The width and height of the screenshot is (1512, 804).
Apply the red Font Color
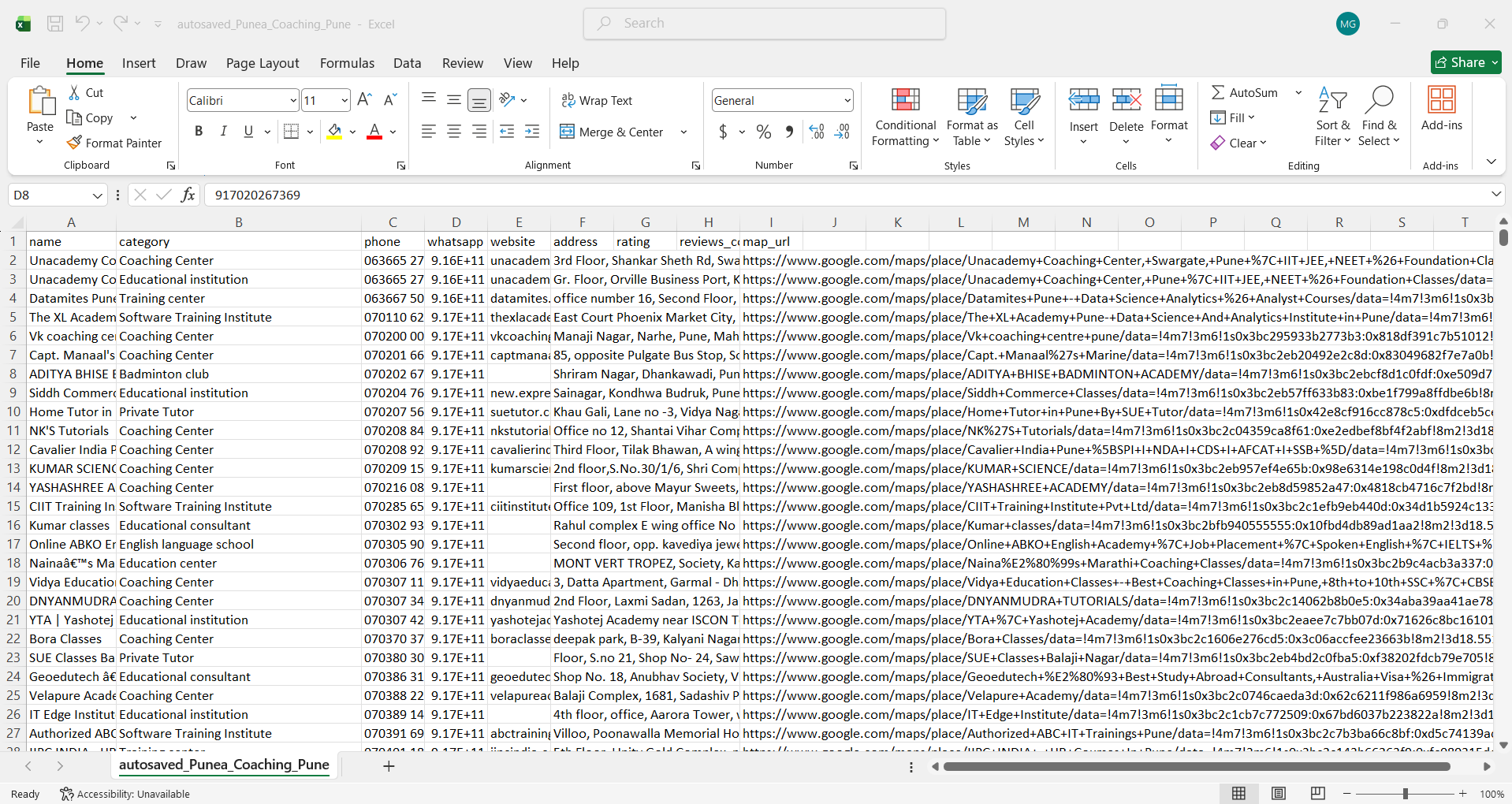(x=374, y=132)
